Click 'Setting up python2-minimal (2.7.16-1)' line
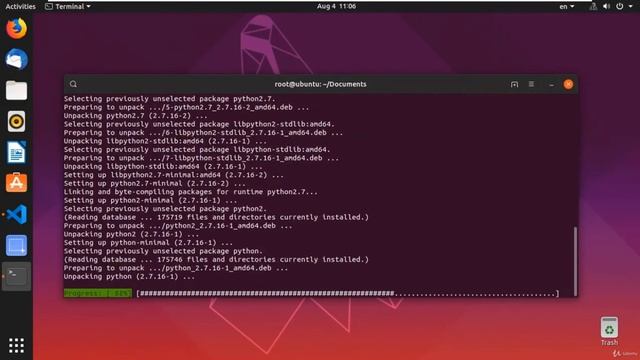Screen dimensions: 640x360 (x=150, y=200)
